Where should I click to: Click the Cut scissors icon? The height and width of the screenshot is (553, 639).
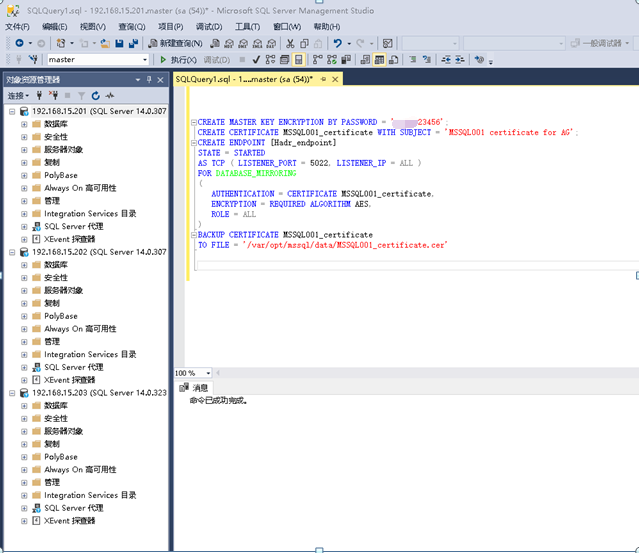coord(290,43)
